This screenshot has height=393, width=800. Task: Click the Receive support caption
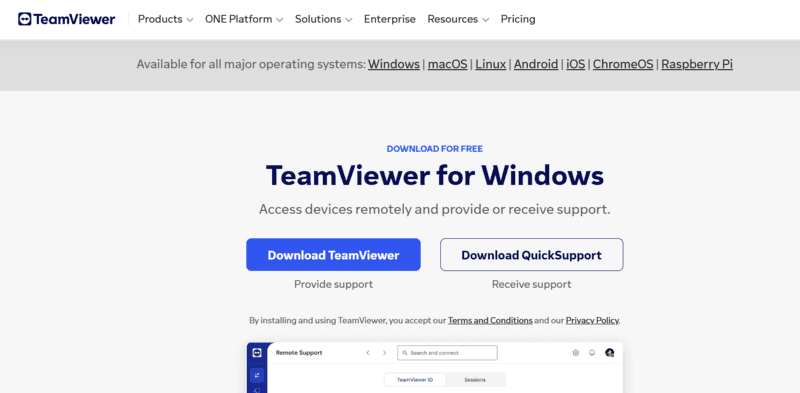[x=532, y=284]
